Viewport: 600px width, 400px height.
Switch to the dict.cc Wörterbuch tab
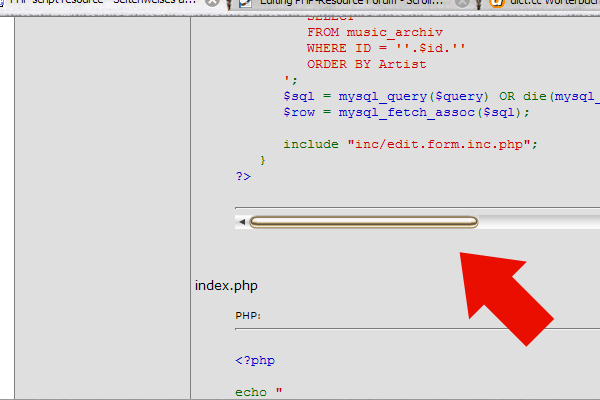pyautogui.click(x=544, y=3)
